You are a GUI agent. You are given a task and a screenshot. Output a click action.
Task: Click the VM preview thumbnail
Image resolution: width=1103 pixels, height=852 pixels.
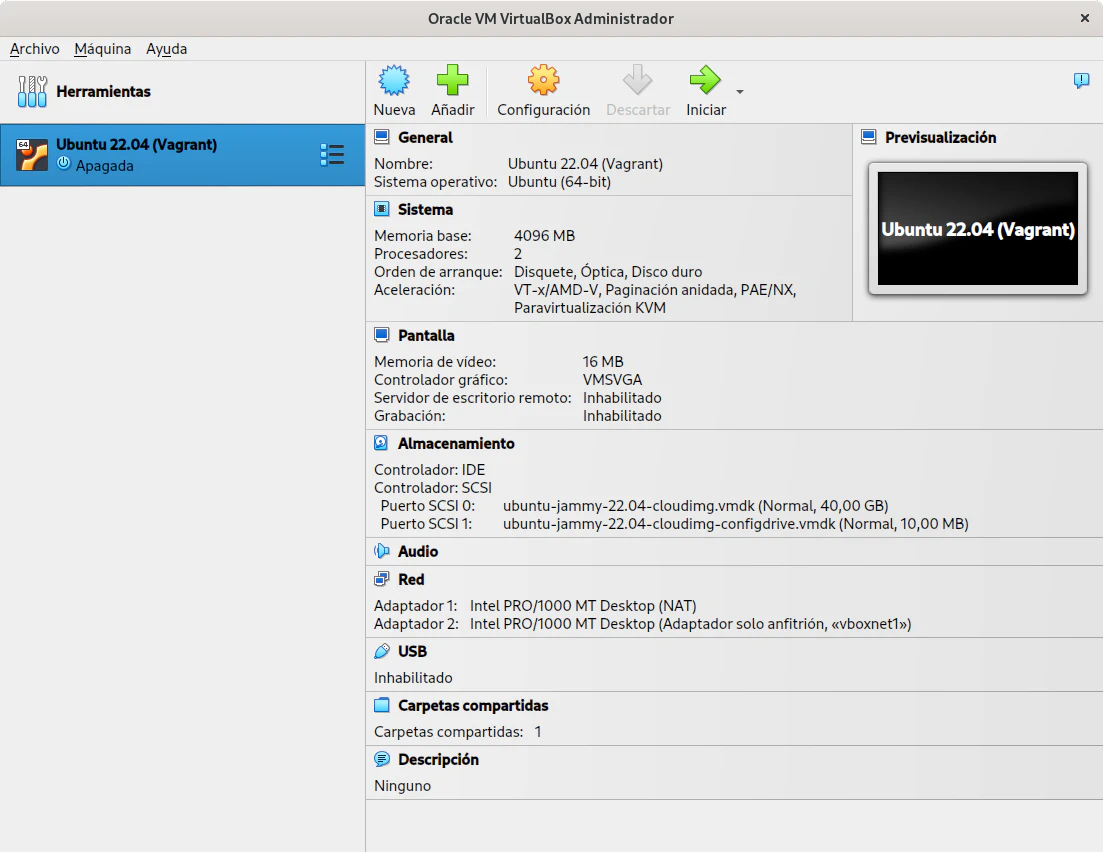pos(977,229)
